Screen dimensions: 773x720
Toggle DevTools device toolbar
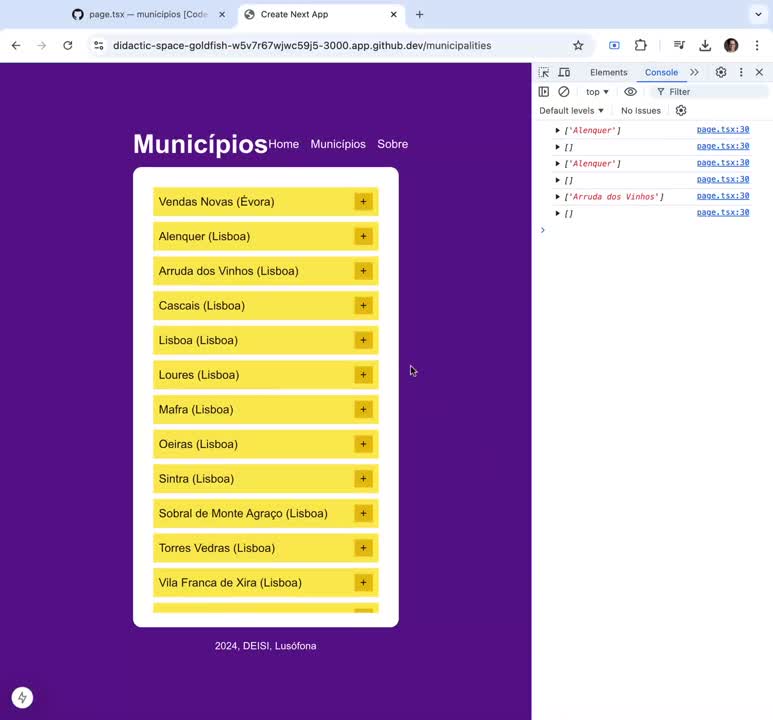click(564, 72)
